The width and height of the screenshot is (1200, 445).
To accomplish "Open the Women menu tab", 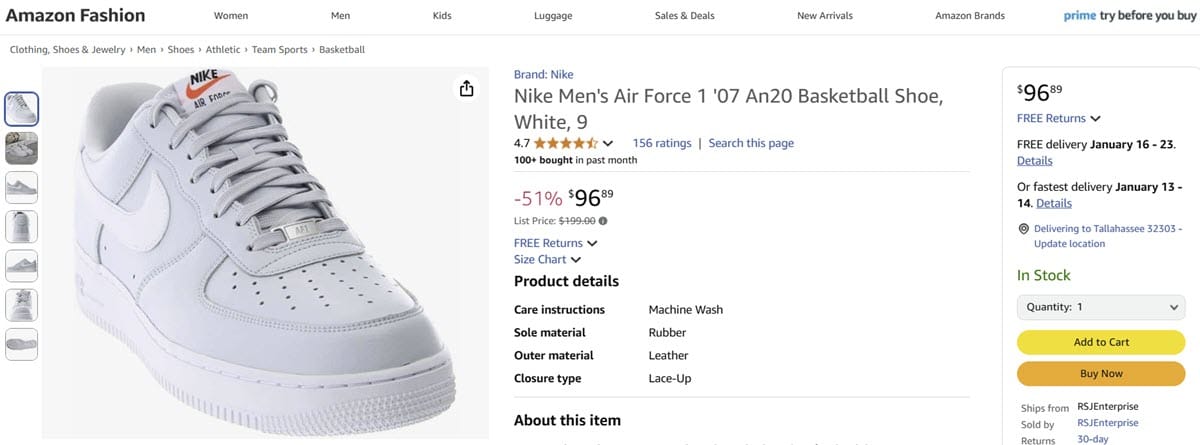I will pyautogui.click(x=231, y=16).
